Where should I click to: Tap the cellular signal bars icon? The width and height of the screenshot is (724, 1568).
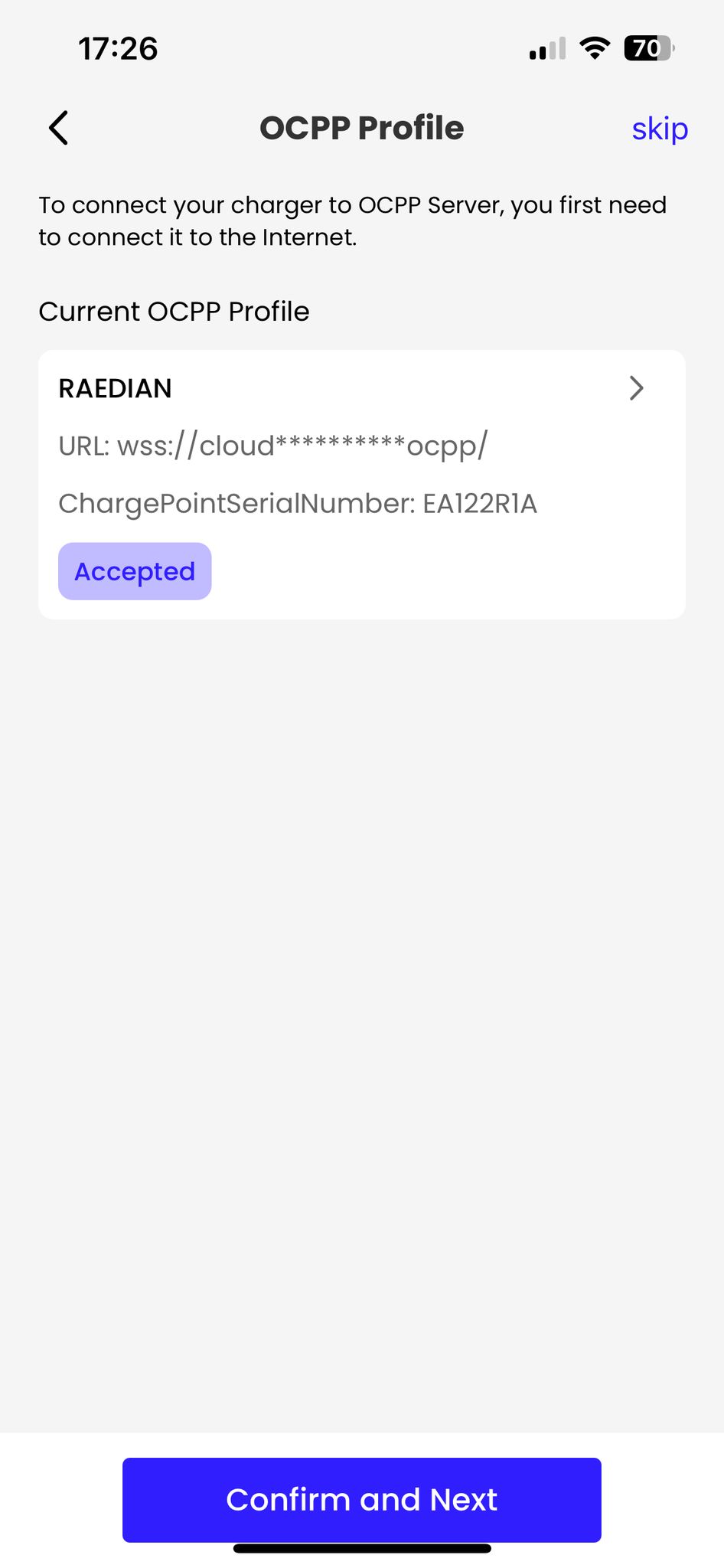tap(547, 49)
